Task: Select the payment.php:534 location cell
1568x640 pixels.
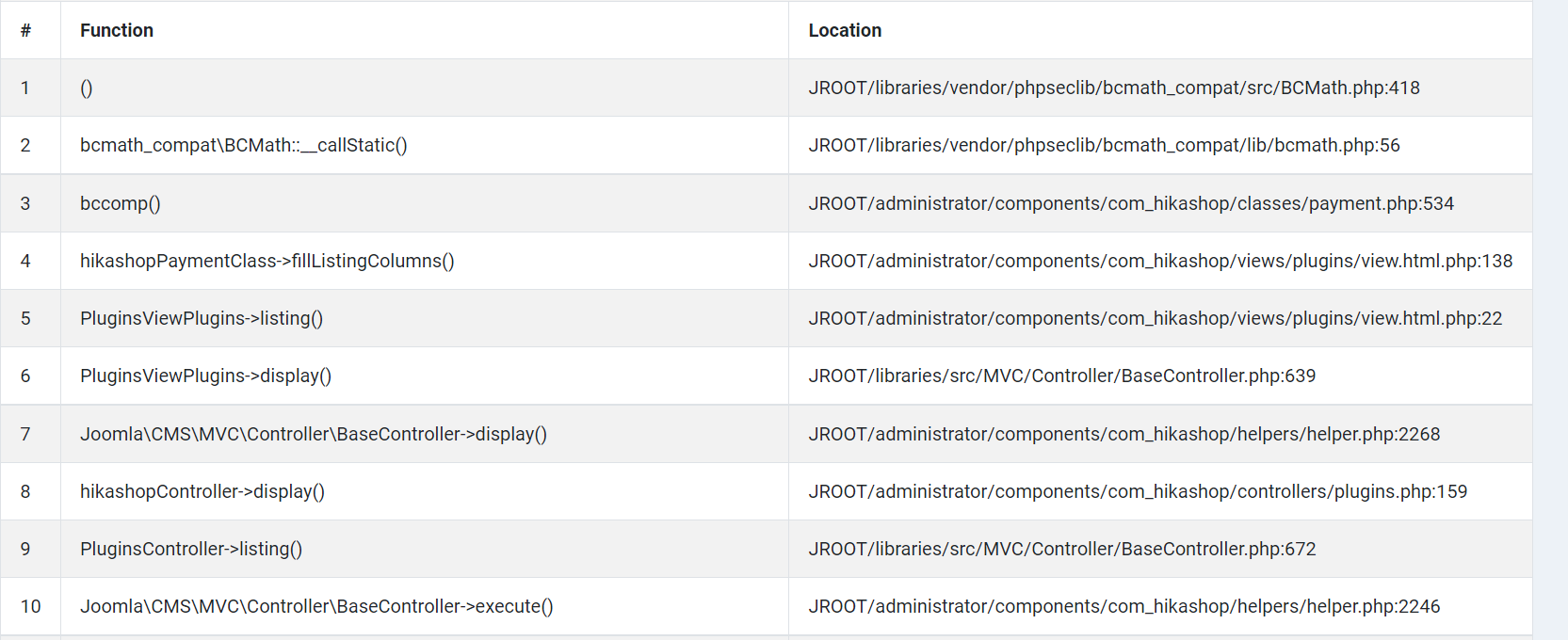Action: tap(1130, 203)
